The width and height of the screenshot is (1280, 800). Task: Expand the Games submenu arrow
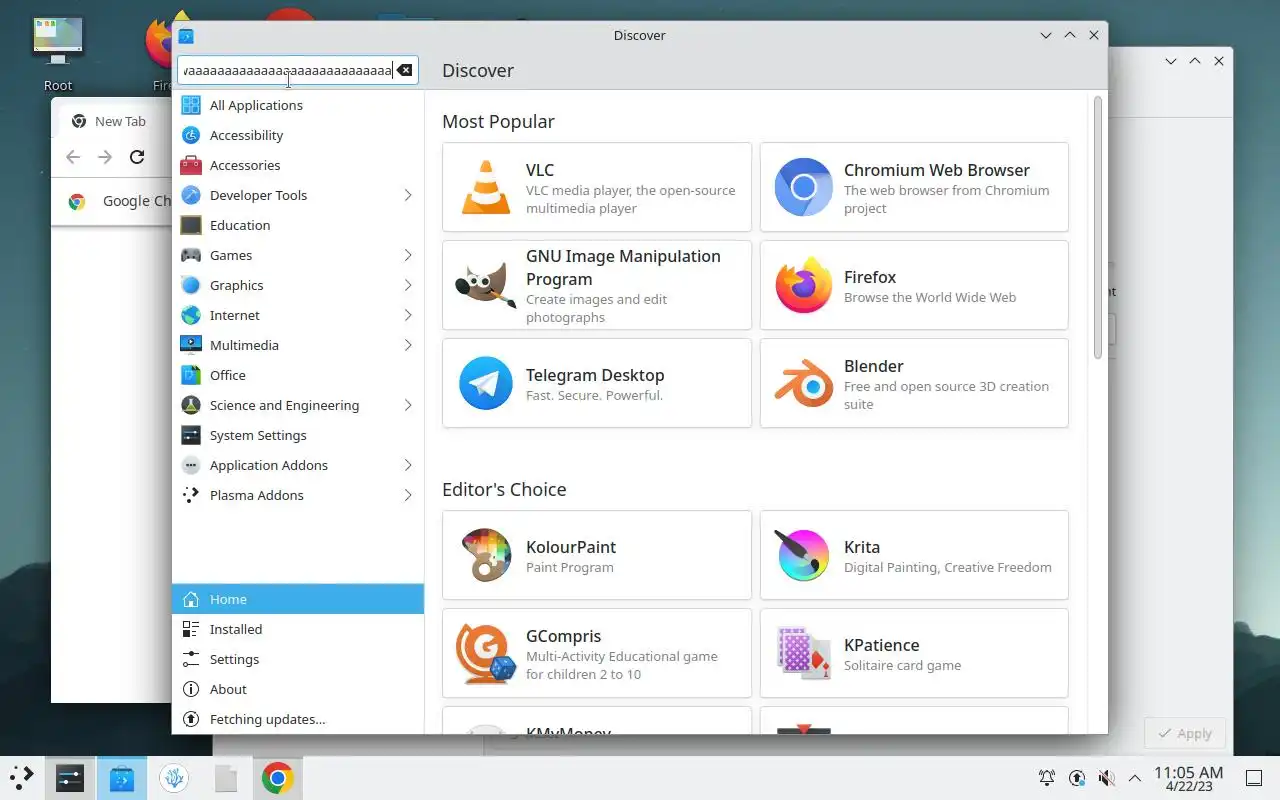tap(408, 255)
